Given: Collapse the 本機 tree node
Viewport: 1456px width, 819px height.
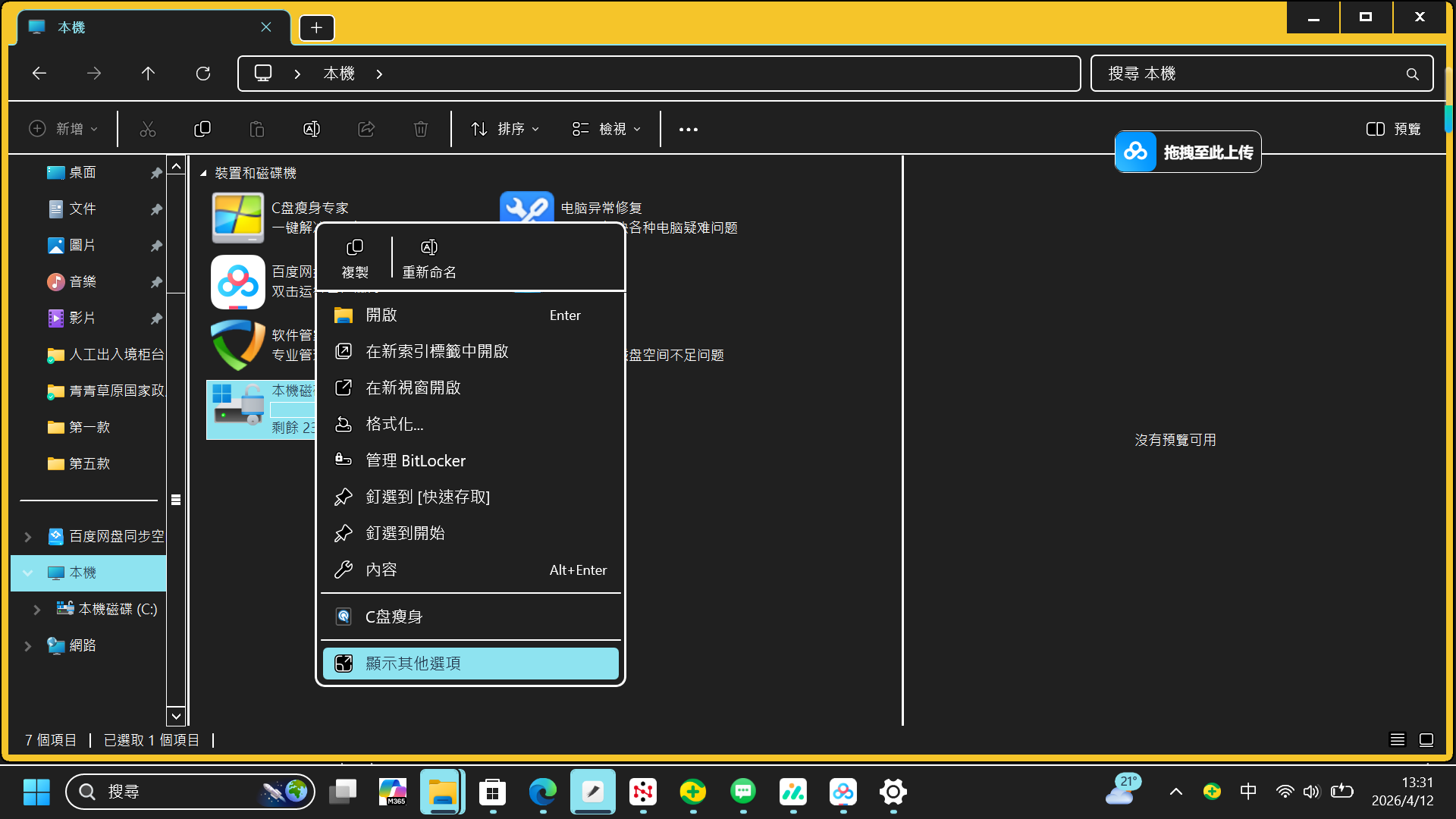Looking at the screenshot, I should [28, 573].
